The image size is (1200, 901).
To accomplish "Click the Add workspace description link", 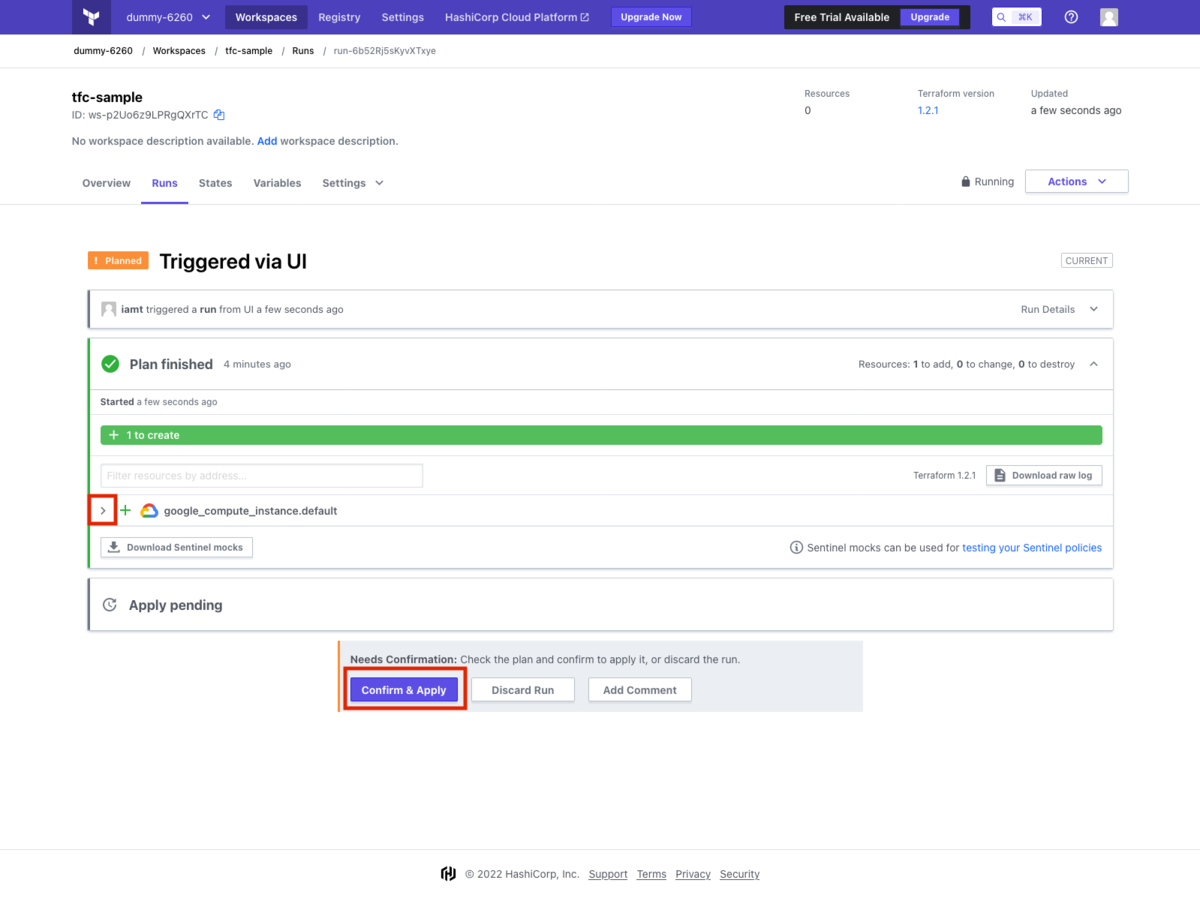I will coord(267,141).
